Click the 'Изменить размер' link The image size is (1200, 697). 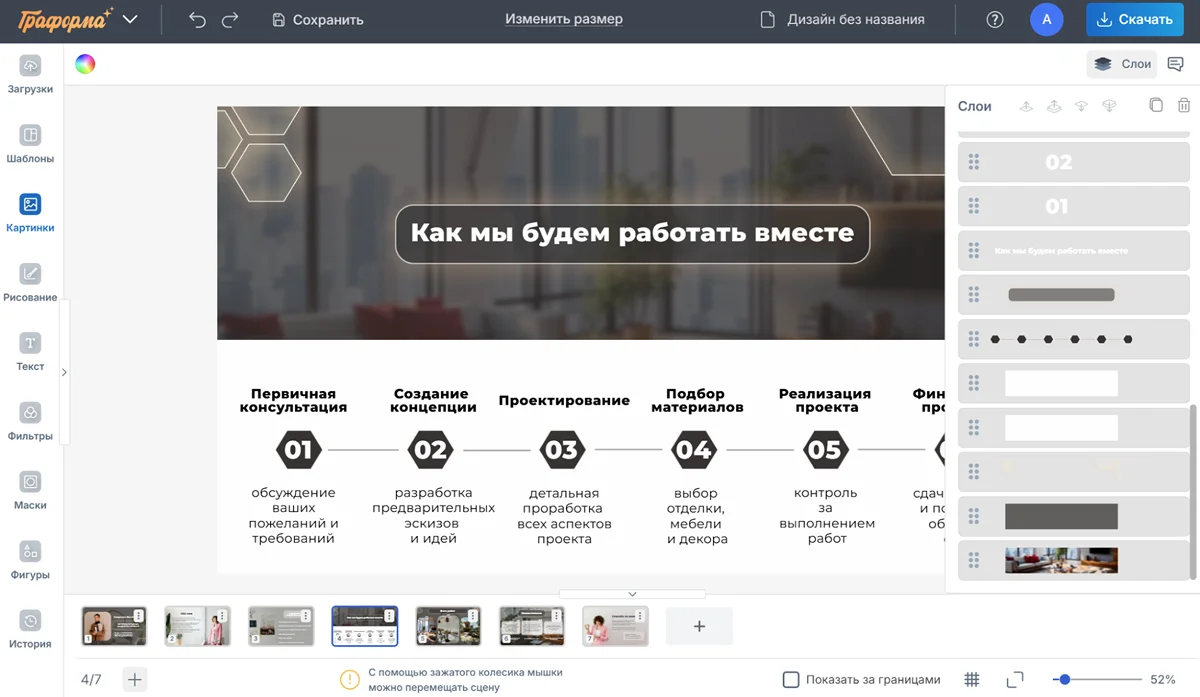(x=563, y=19)
